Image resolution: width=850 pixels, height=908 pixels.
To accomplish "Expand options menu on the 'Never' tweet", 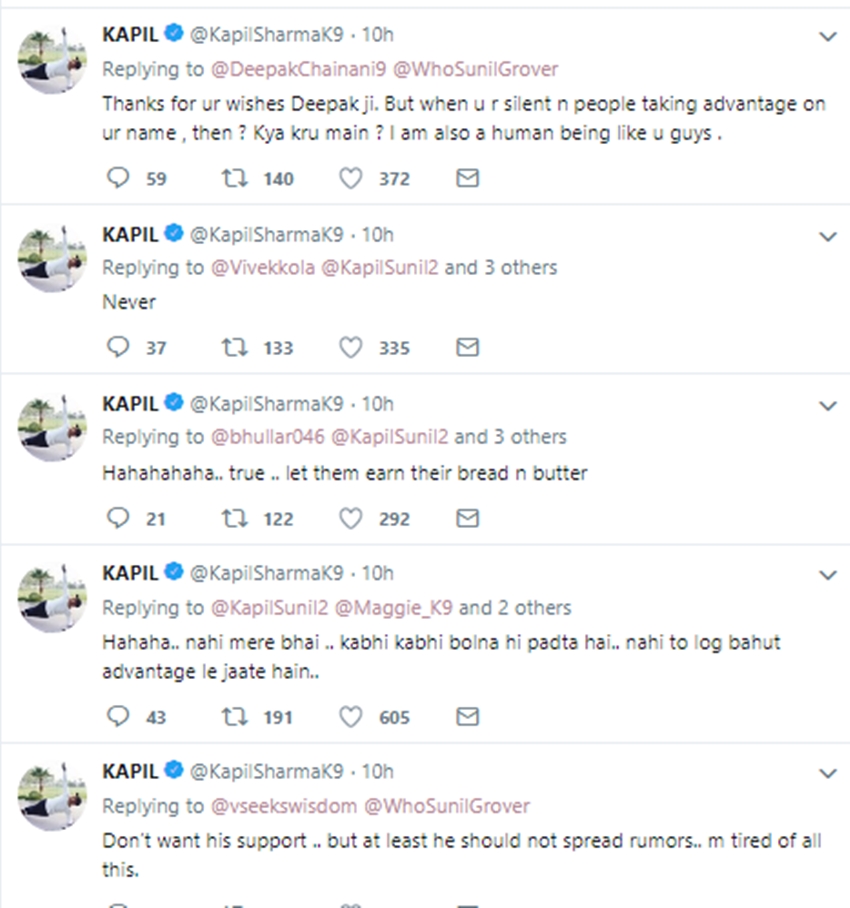I will [x=827, y=237].
